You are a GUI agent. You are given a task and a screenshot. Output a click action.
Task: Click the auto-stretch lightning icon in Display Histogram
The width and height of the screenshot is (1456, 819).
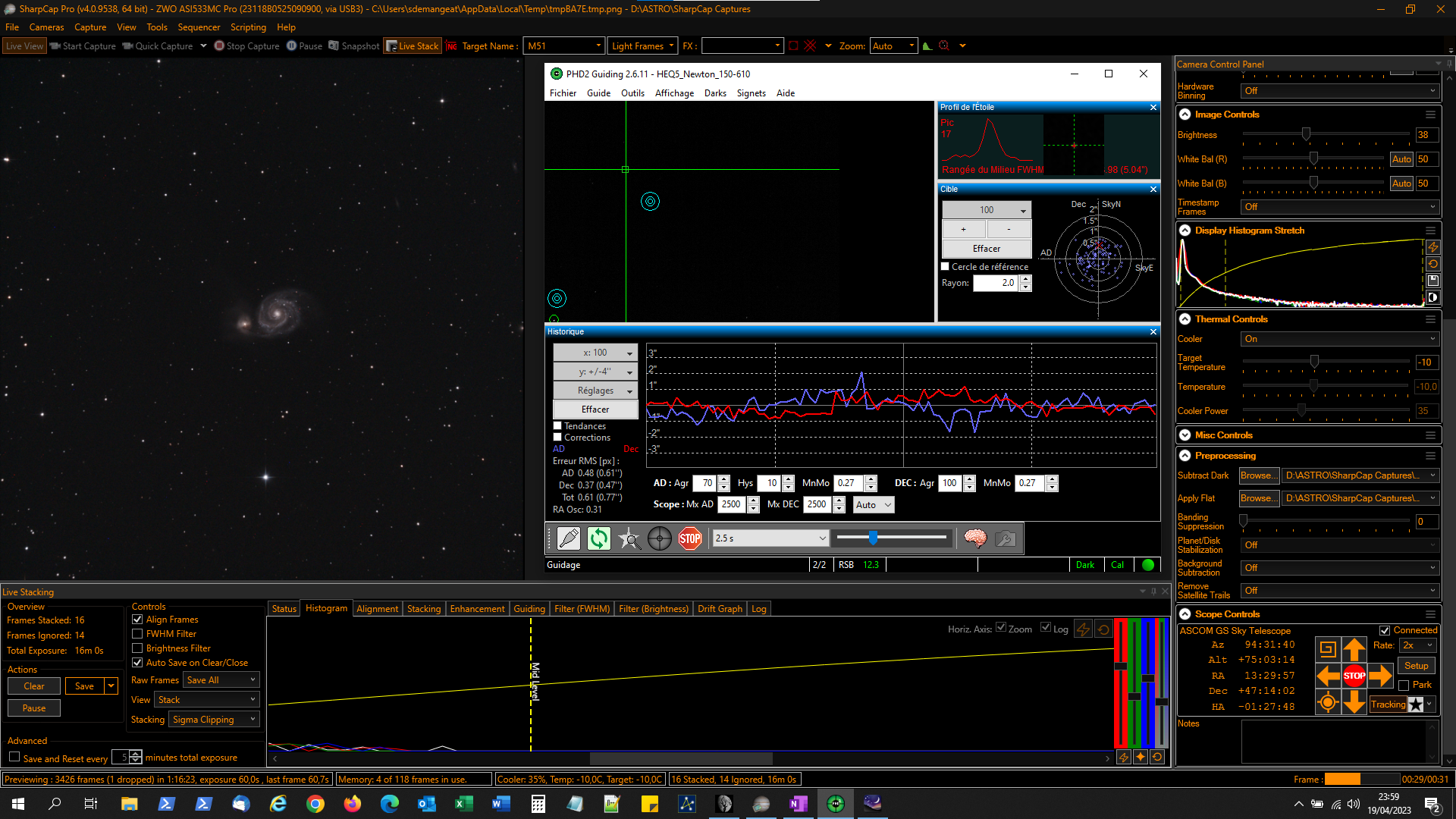[1432, 247]
